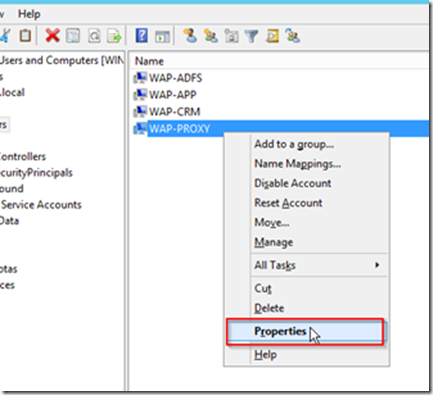
Task: Choose Name Mappings... from context menu
Action: pyautogui.click(x=297, y=164)
